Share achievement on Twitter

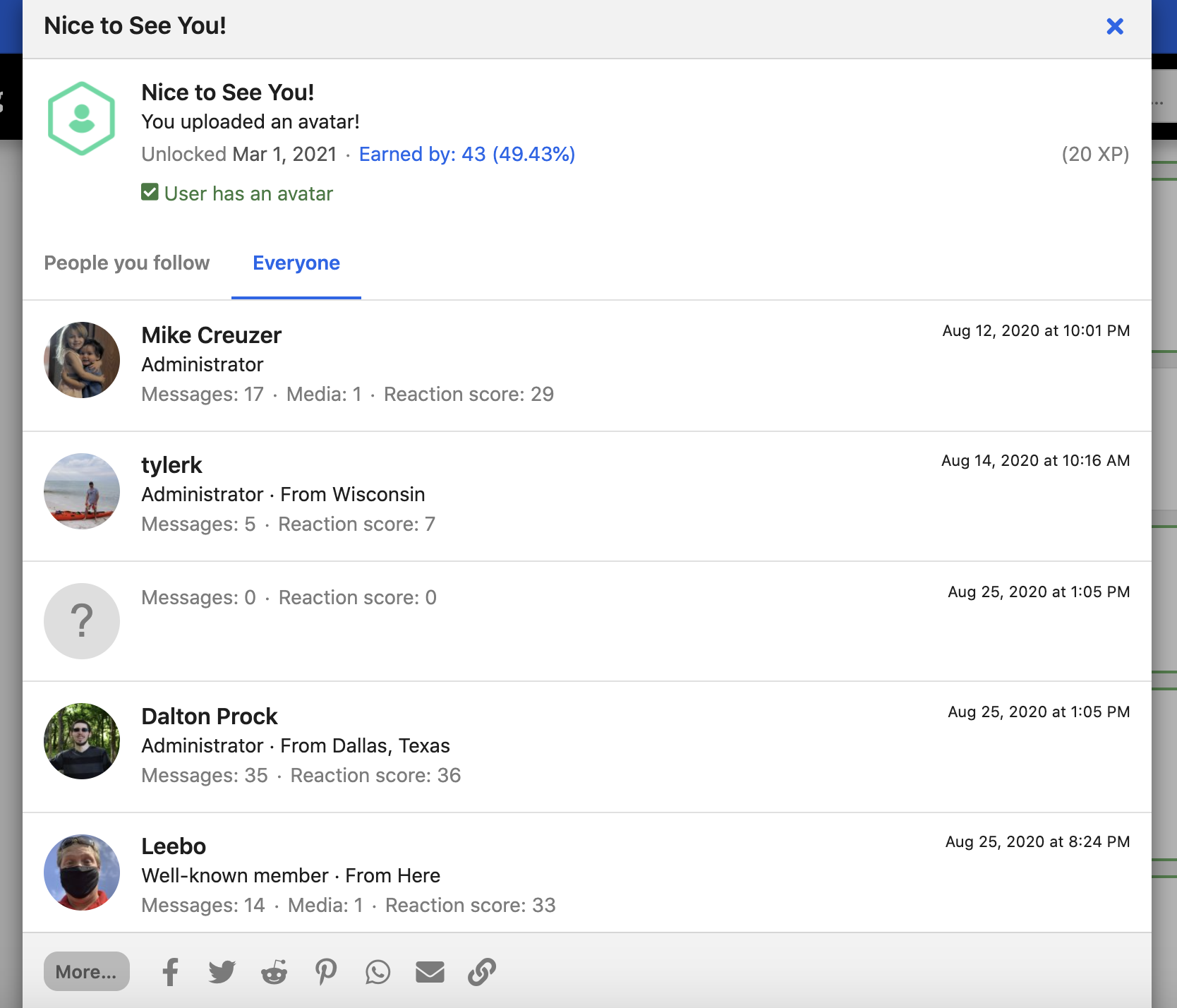222,972
